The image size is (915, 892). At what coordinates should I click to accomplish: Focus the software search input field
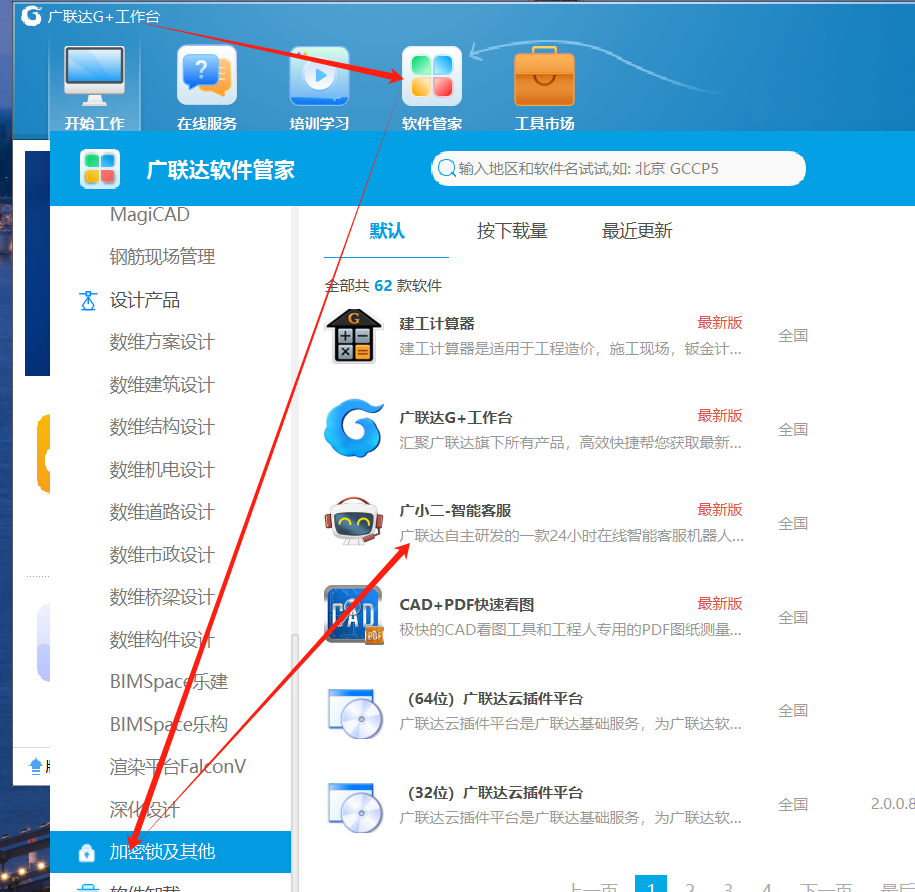(619, 169)
